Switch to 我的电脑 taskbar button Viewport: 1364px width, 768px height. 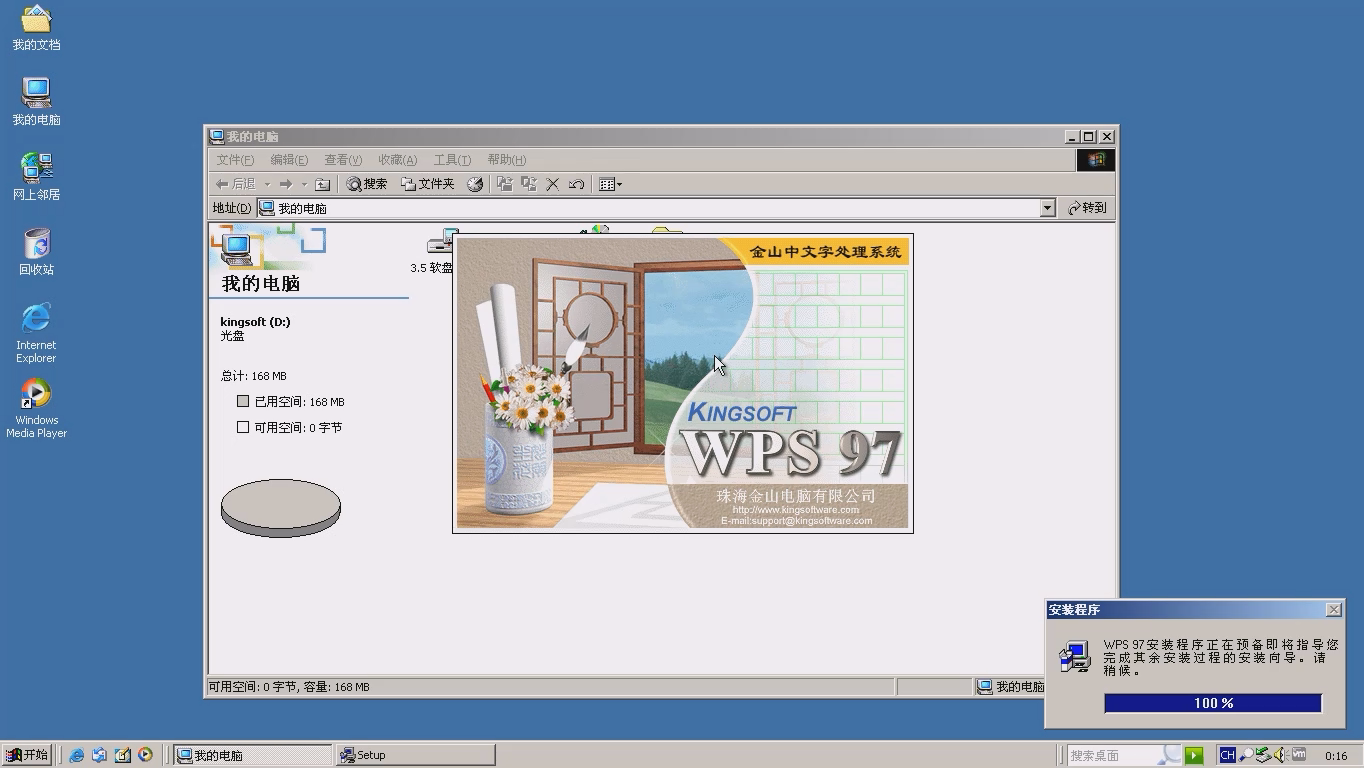pyautogui.click(x=253, y=755)
